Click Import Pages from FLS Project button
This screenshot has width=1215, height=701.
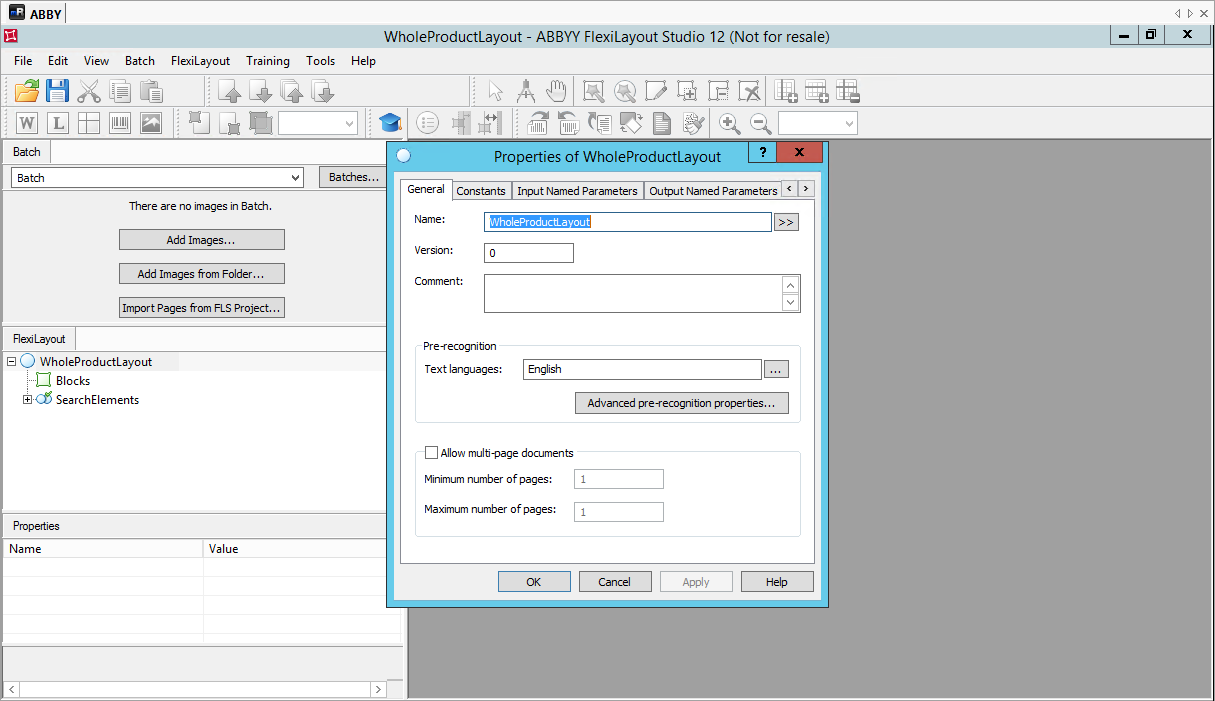point(202,308)
